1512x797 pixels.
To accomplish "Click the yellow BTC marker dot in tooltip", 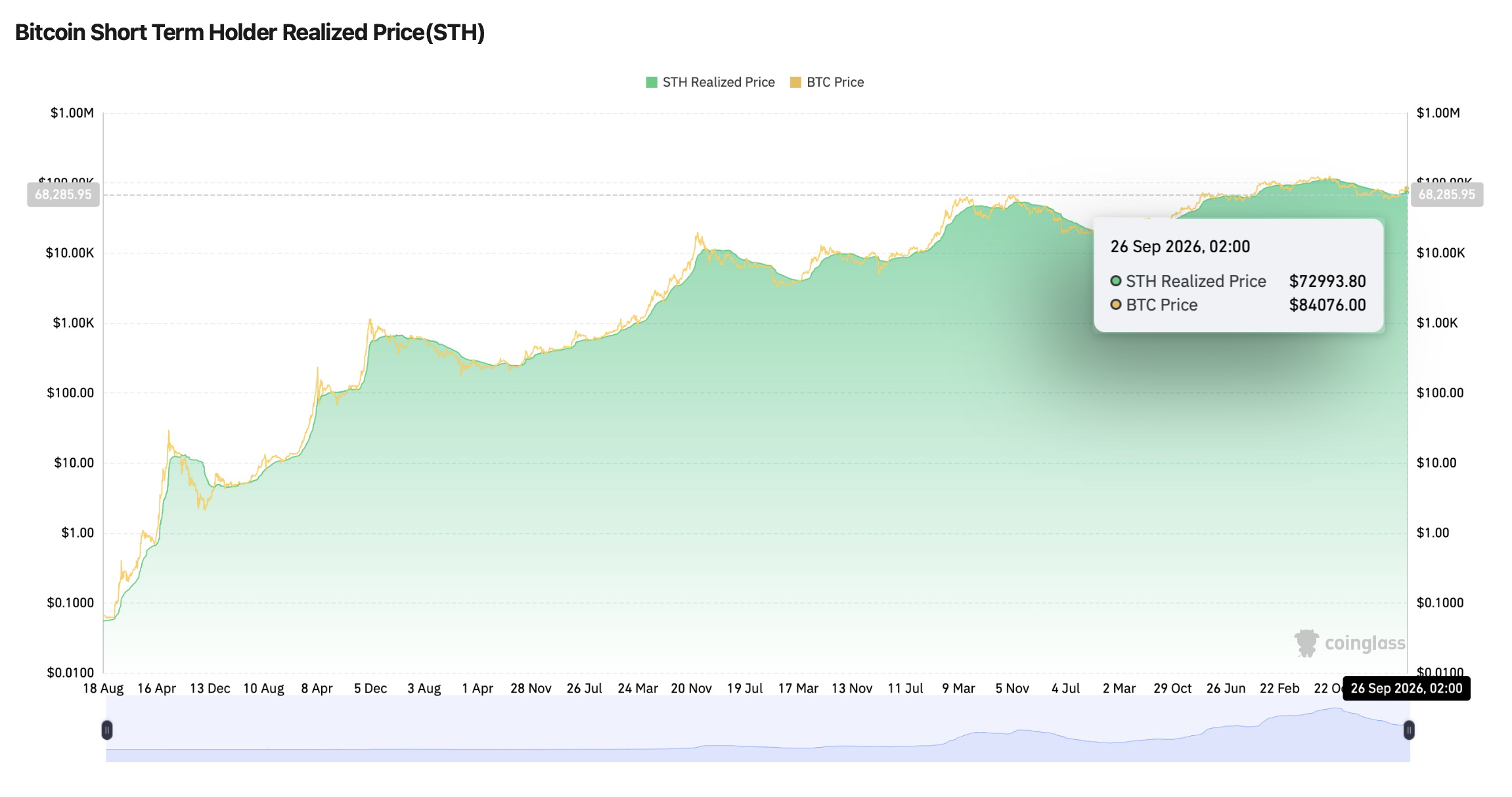I will pos(1115,305).
